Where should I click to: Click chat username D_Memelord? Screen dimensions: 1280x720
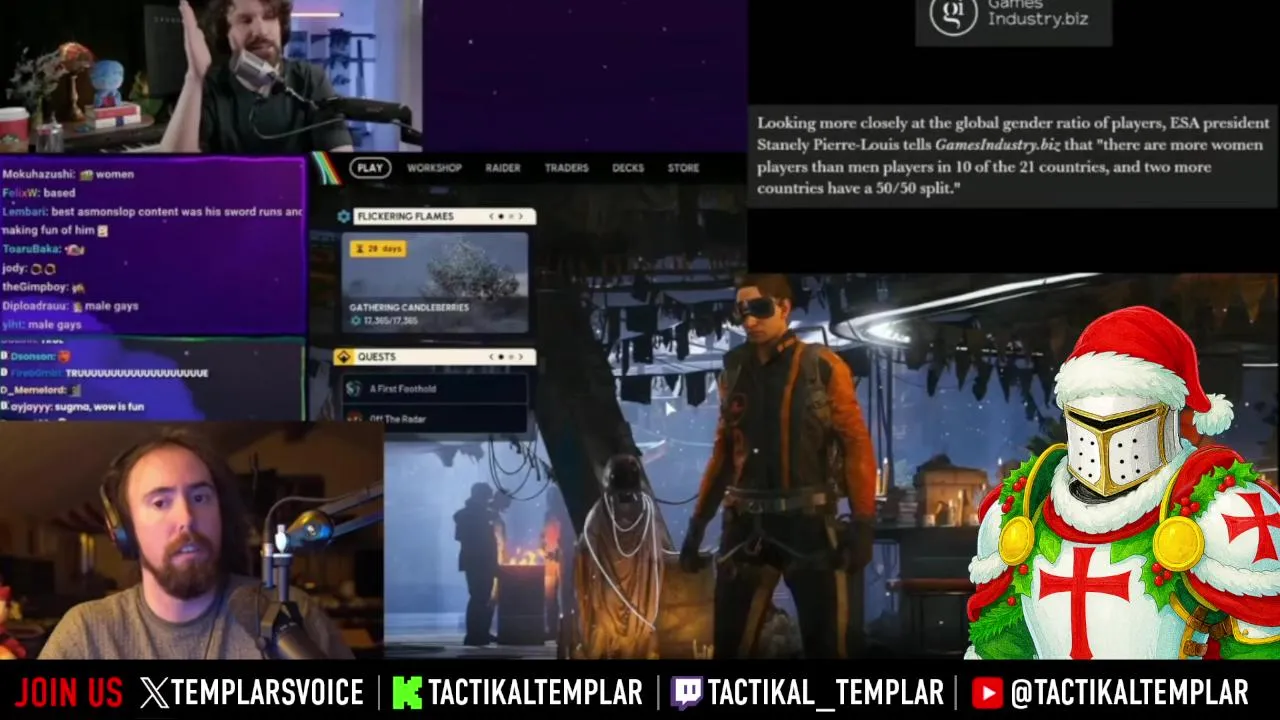tap(34, 390)
